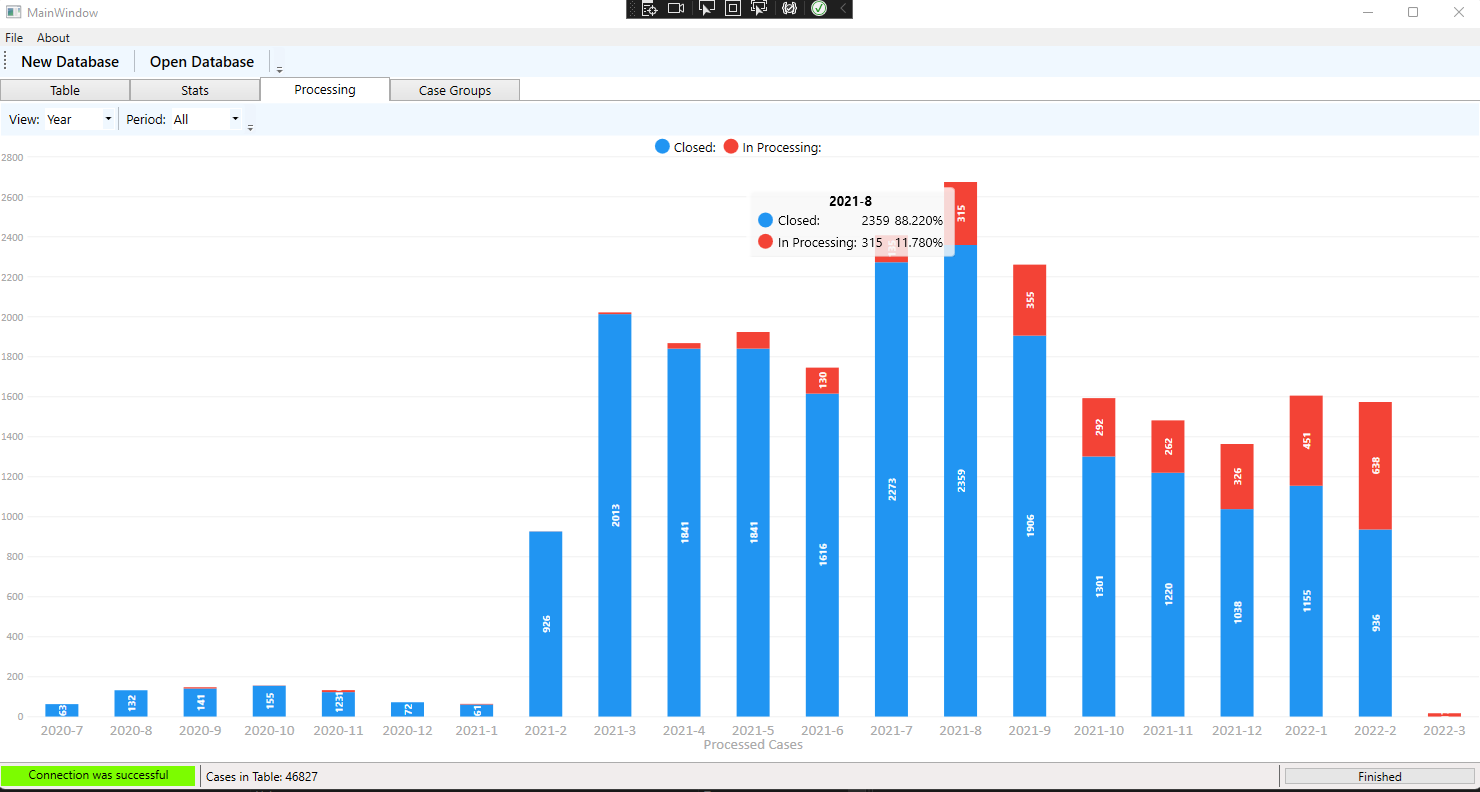The height and width of the screenshot is (792, 1480).
Task: Click the '1000' y-axis value
Action: coord(12,517)
